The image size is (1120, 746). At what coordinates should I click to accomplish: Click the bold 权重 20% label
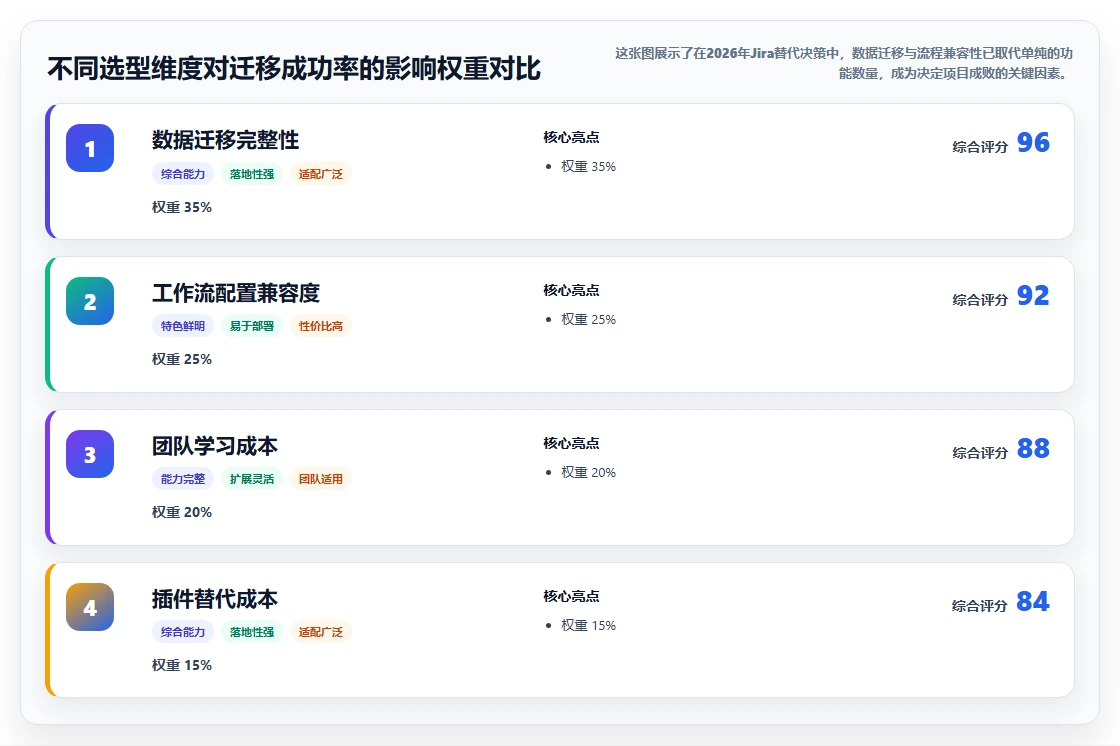(181, 512)
